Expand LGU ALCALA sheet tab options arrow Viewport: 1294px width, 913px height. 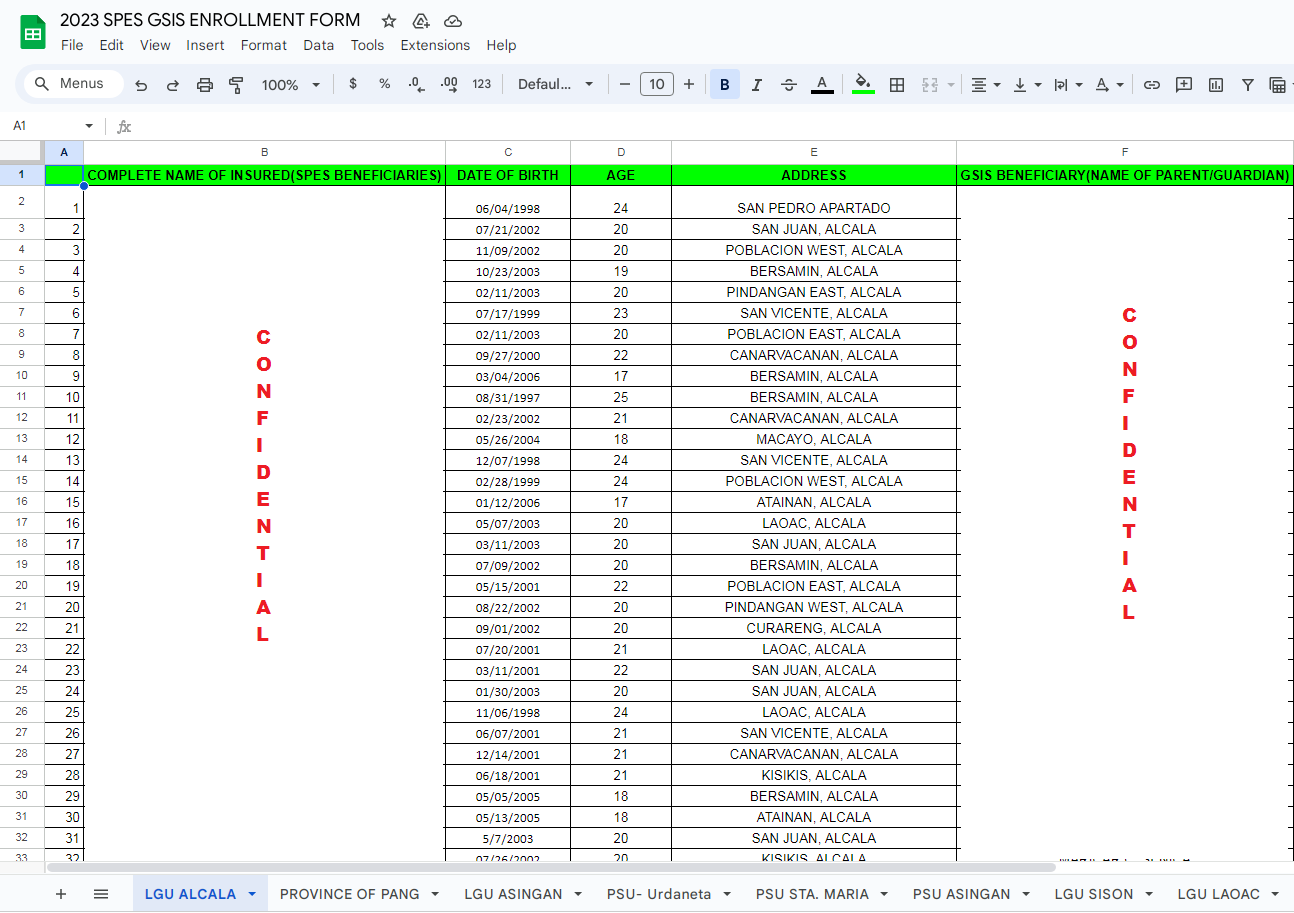click(x=253, y=894)
